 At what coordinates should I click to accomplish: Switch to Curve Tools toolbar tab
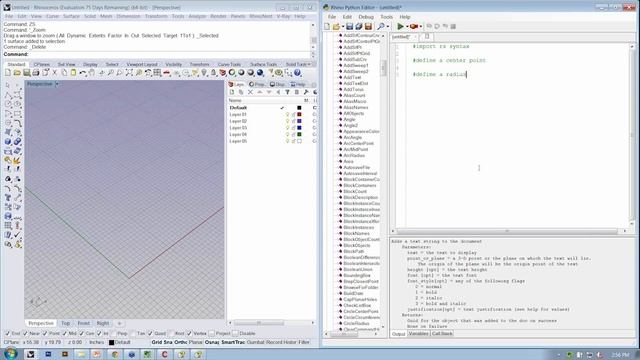(x=229, y=64)
